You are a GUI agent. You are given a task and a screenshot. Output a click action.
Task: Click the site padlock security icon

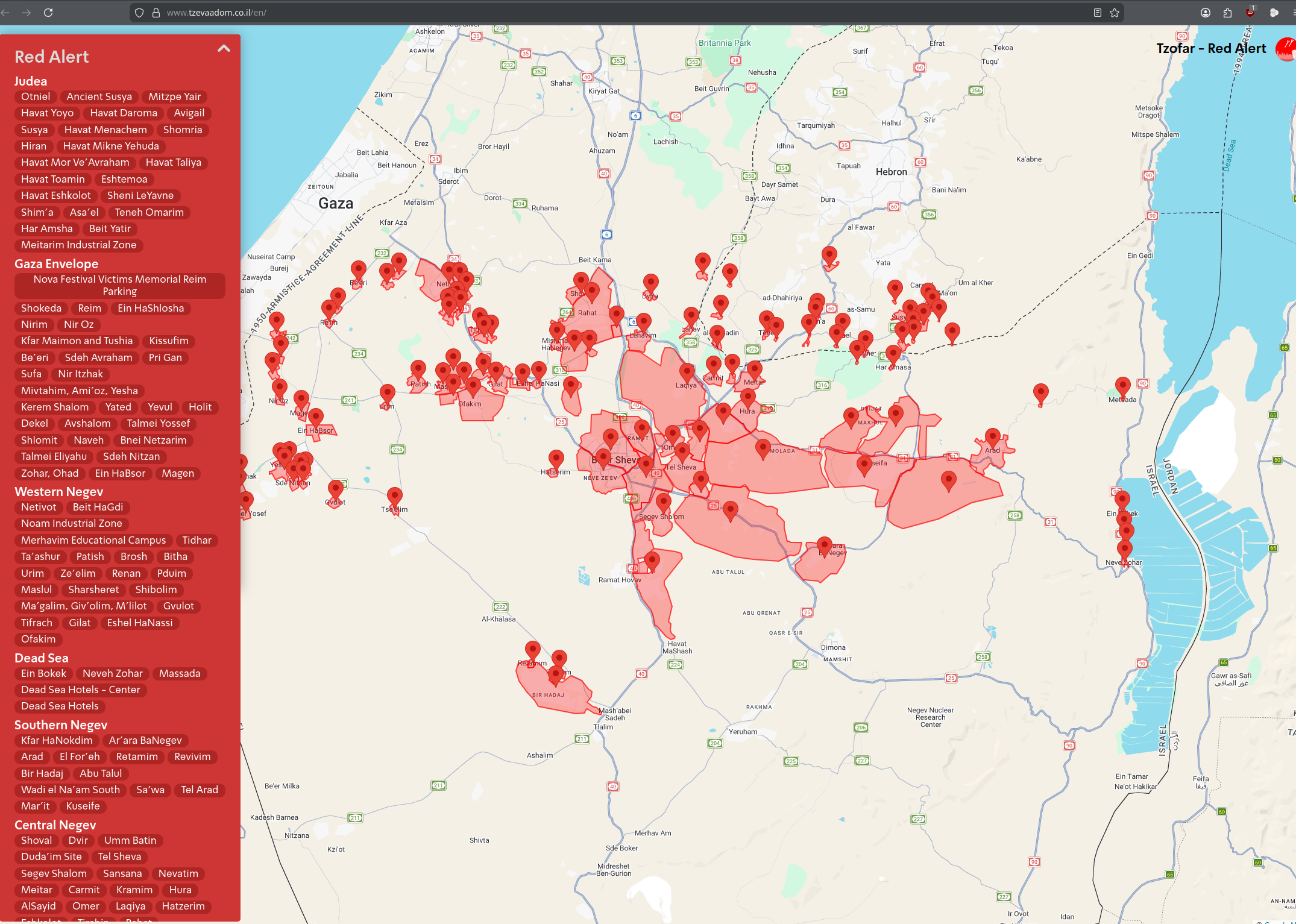coord(156,13)
